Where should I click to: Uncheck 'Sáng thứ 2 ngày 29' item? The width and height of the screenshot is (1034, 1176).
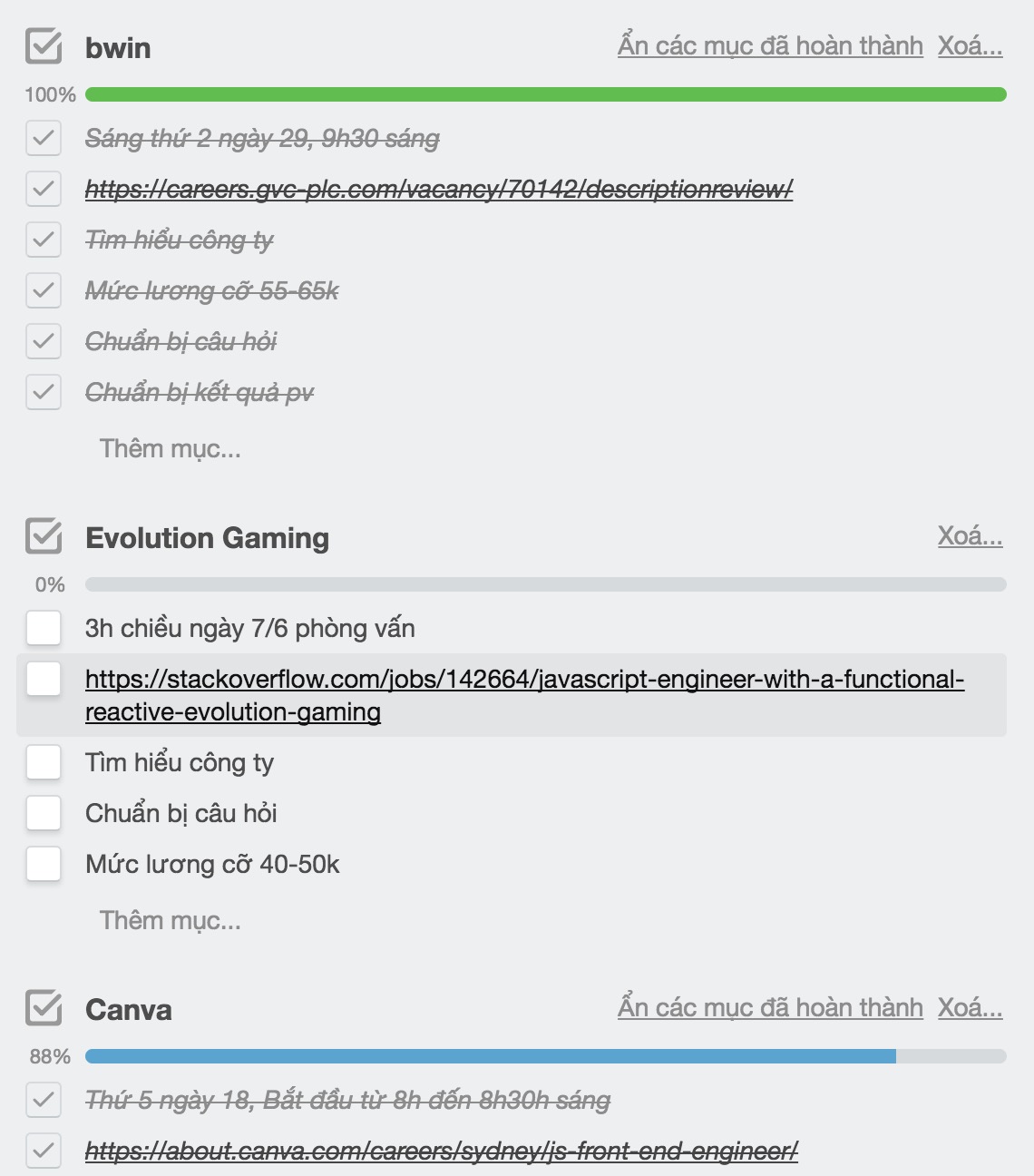tap(44, 139)
